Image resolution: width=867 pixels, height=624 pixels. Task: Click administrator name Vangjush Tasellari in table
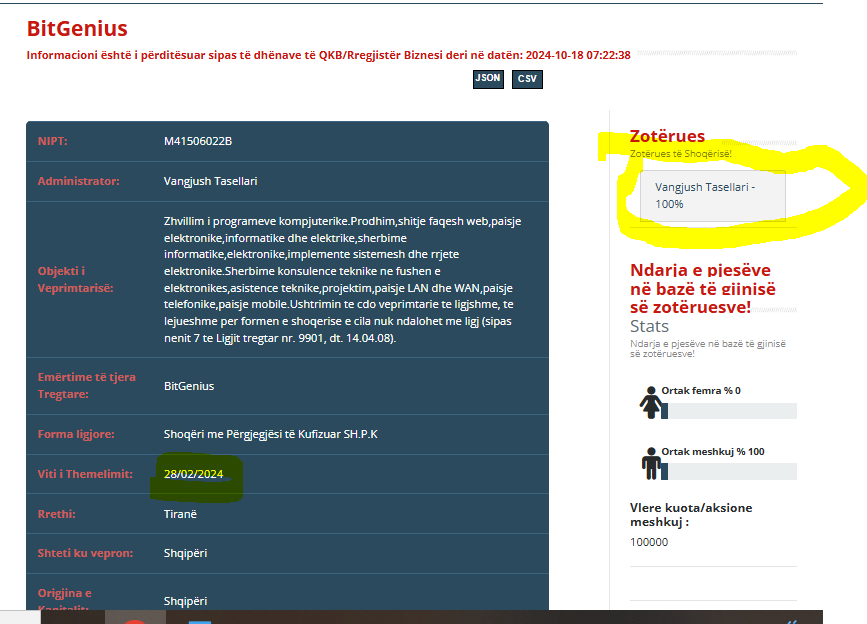click(x=210, y=181)
